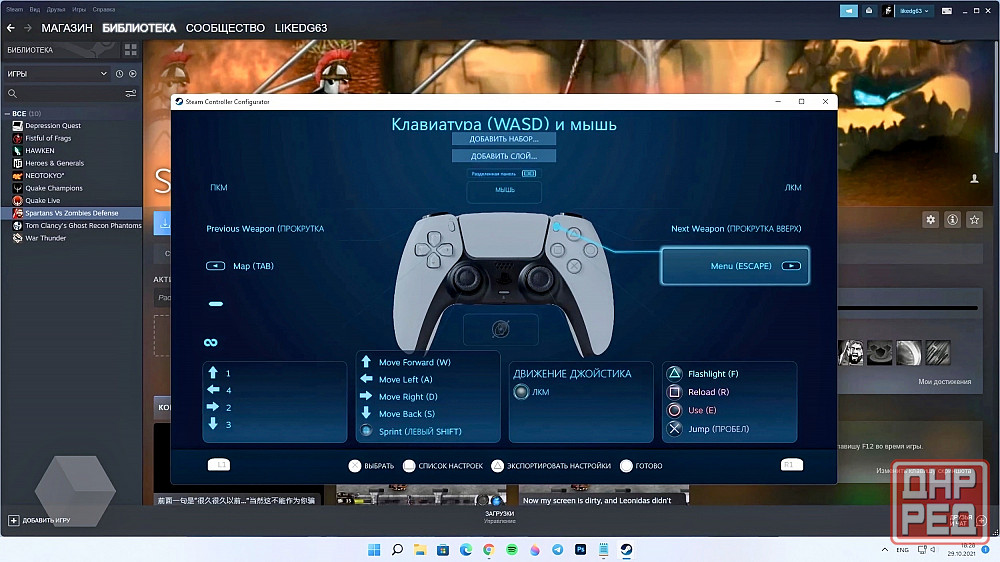
Task: Open the МАГАЗИН tab
Action: (x=67, y=28)
